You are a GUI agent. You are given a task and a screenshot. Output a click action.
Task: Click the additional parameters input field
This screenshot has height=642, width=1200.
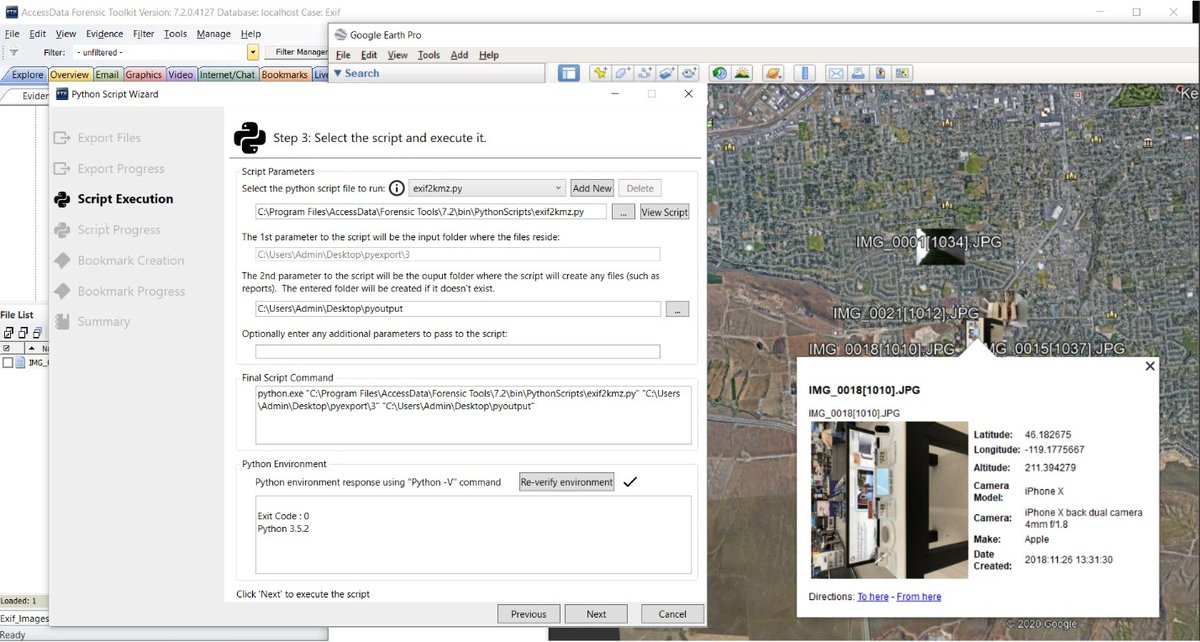(458, 351)
